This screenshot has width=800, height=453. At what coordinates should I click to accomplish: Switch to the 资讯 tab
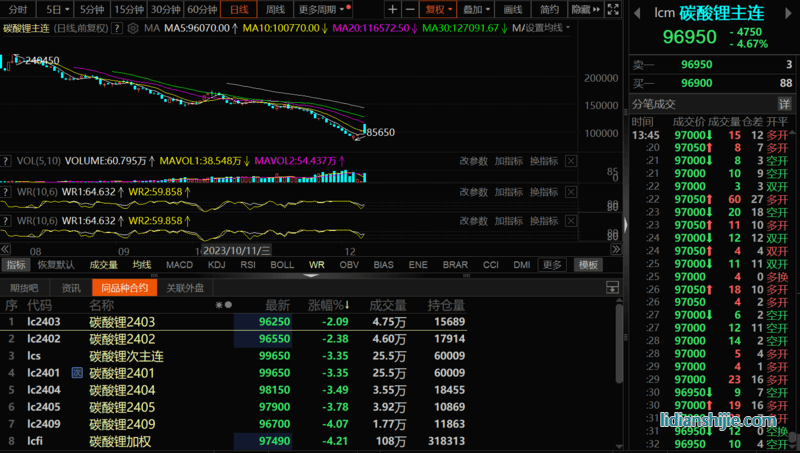coord(71,288)
